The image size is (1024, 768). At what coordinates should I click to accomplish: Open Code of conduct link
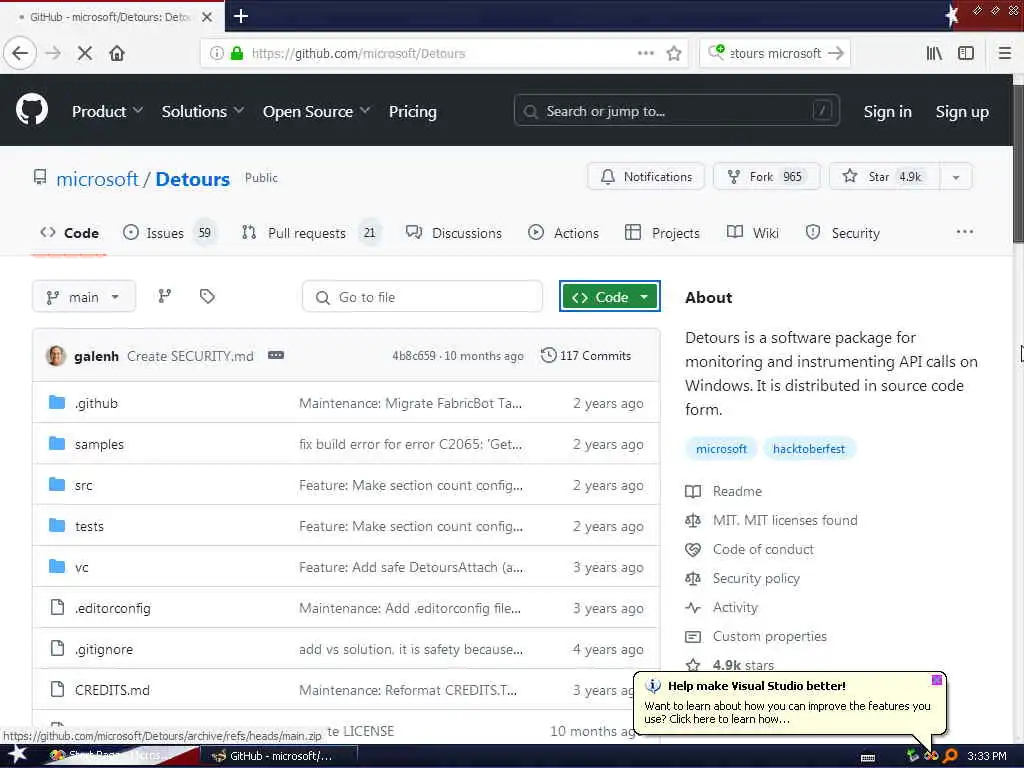(763, 549)
